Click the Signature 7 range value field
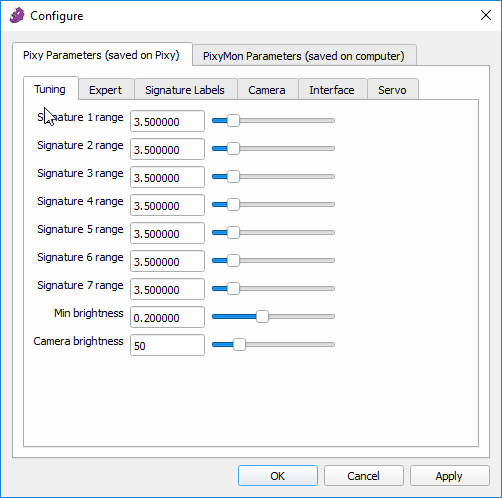Viewport: 502px width, 498px height. pos(167,289)
